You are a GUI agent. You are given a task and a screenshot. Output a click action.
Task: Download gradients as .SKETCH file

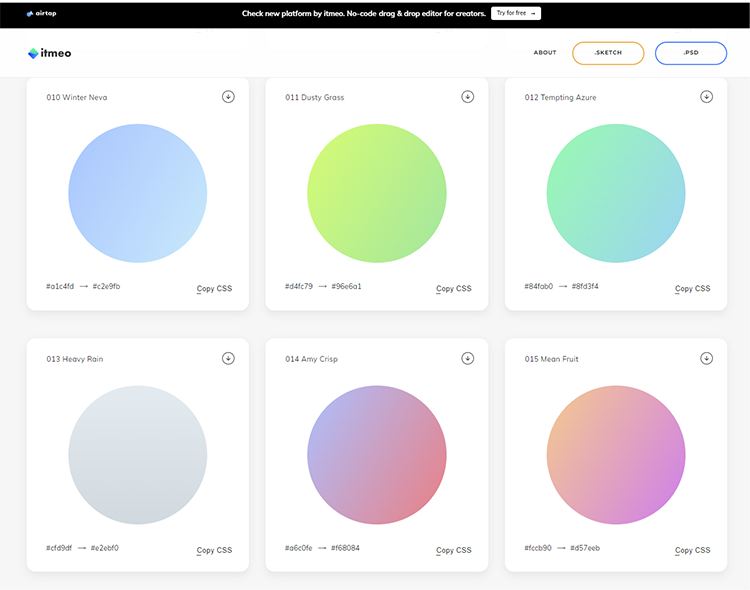[x=607, y=53]
